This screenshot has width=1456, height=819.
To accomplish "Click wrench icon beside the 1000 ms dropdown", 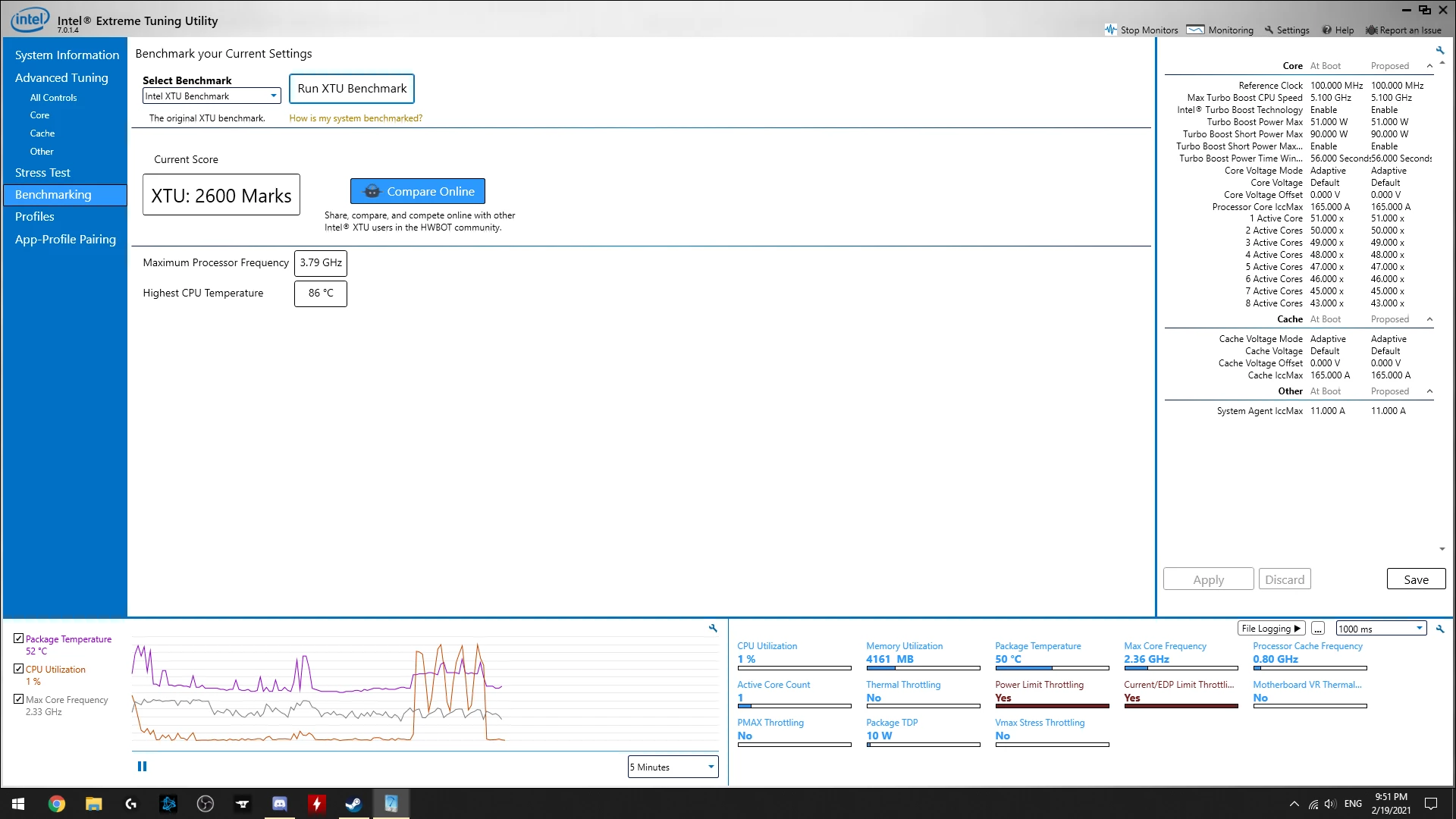I will coord(1440,629).
